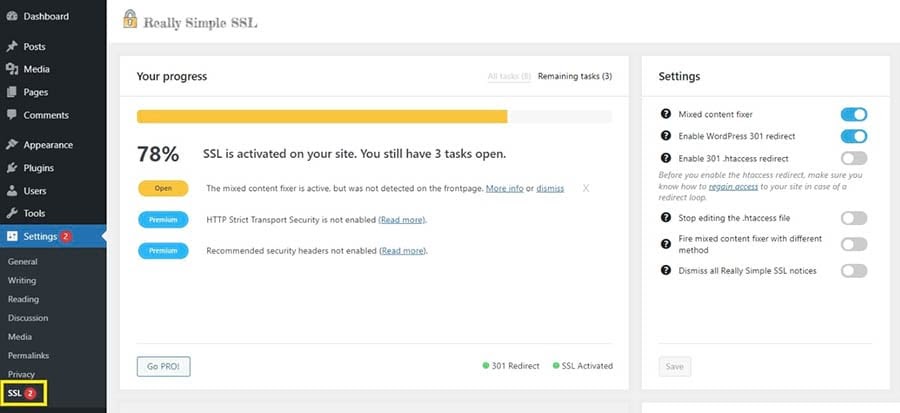
Task: Click the Users person icon
Action: 12,191
